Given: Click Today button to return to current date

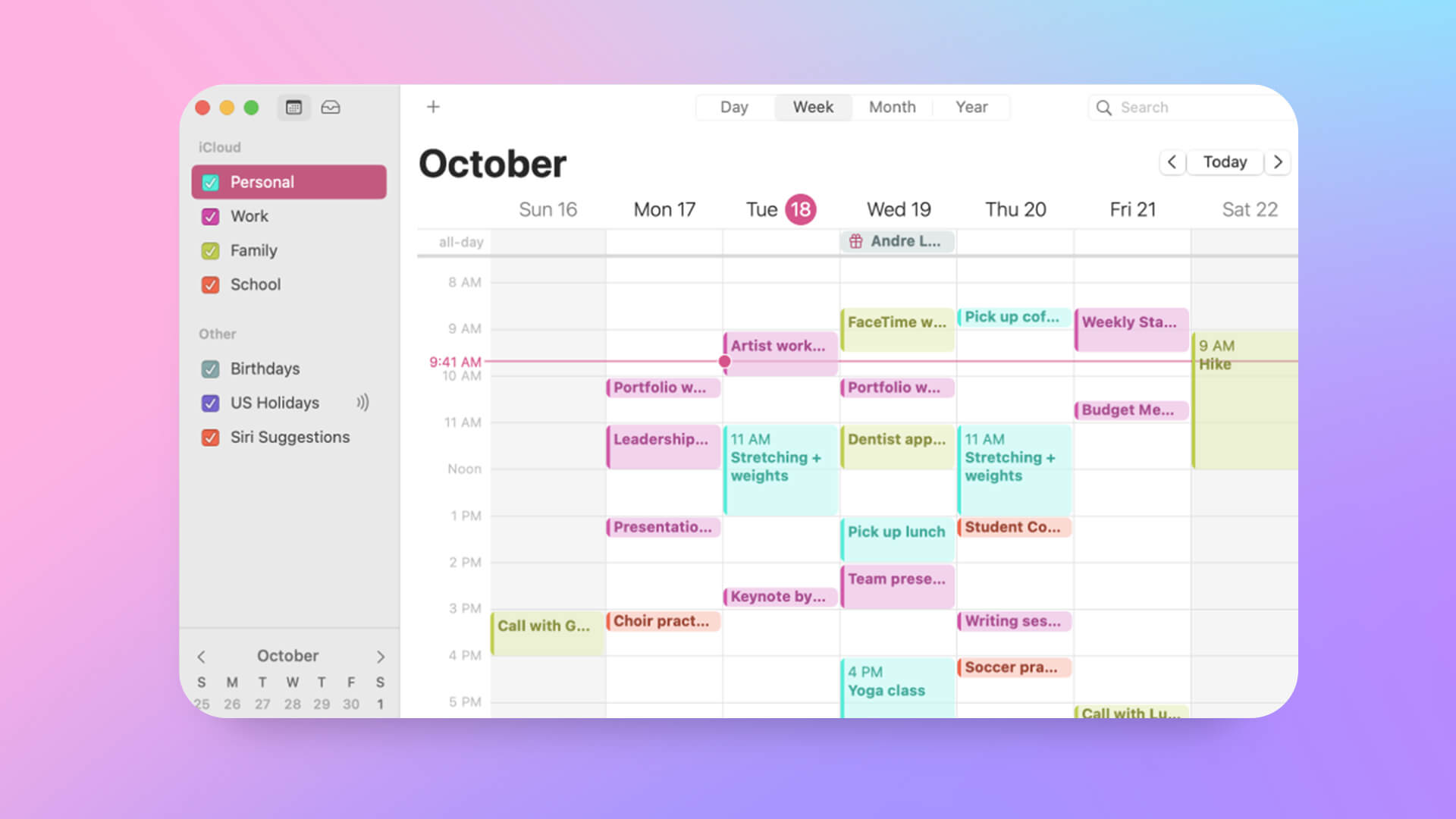Looking at the screenshot, I should 1225,161.
